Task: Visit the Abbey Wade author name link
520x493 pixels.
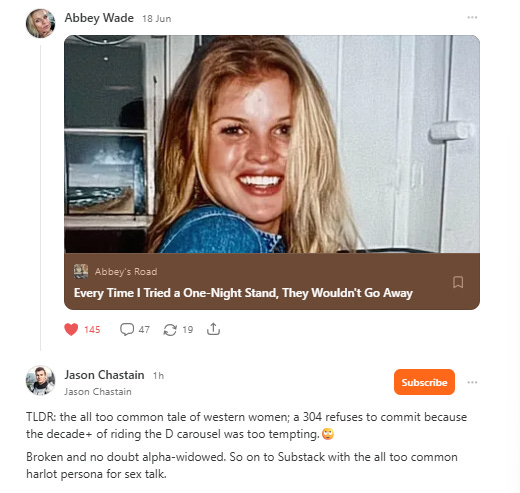Action: pyautogui.click(x=99, y=18)
